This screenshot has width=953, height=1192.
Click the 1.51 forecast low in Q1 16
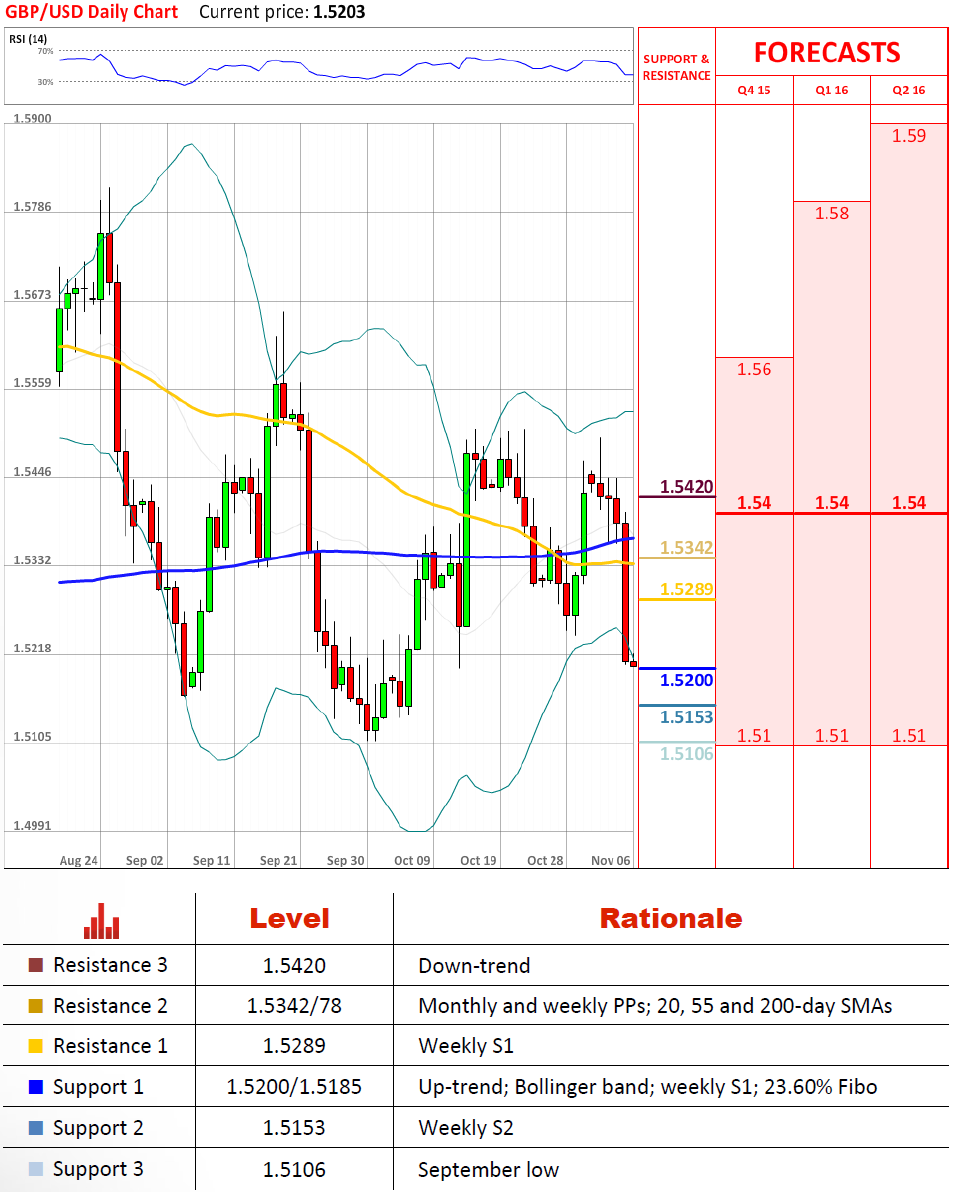coord(831,736)
